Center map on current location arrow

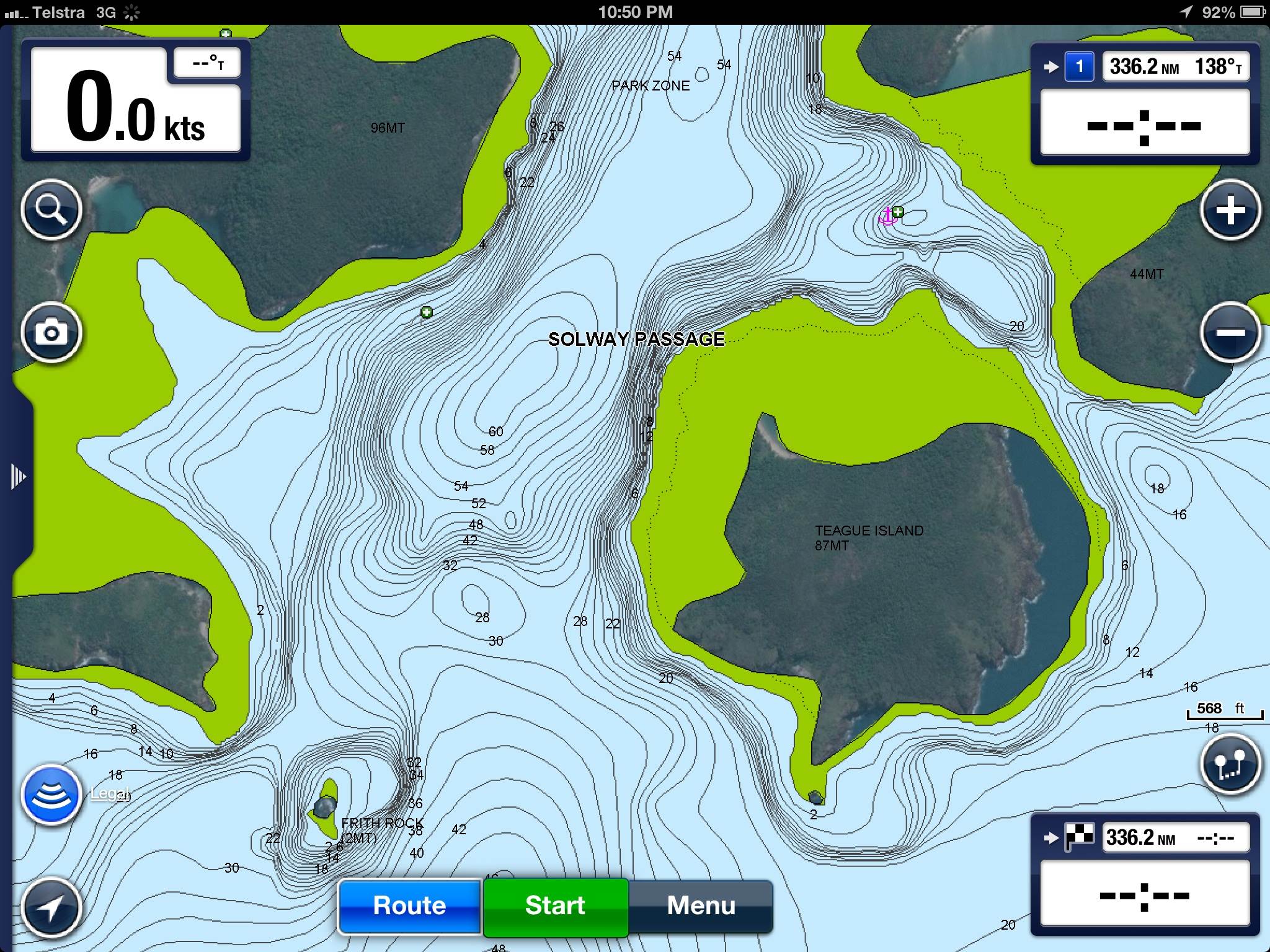point(51,908)
